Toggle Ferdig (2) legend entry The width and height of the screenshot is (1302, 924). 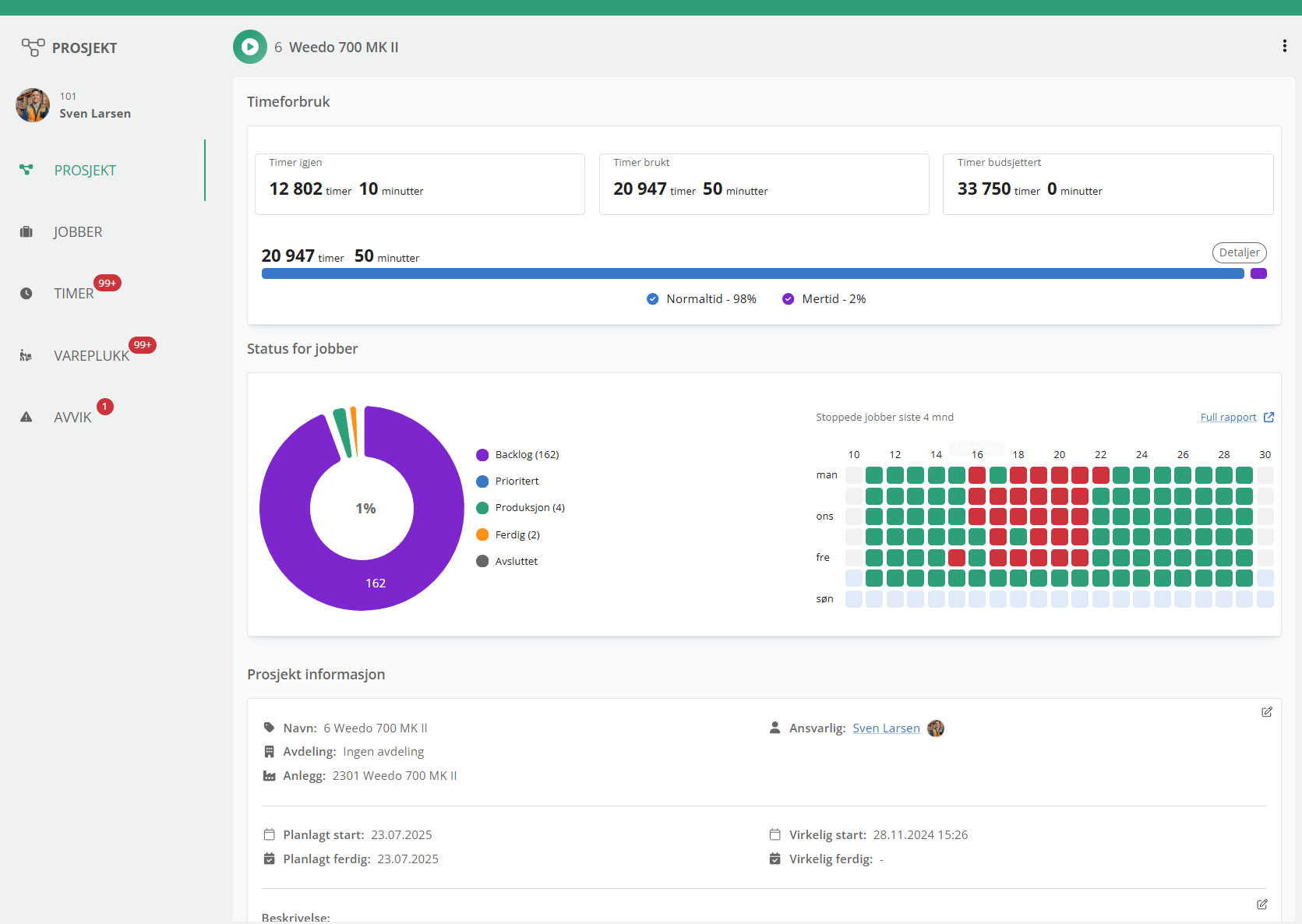point(508,534)
